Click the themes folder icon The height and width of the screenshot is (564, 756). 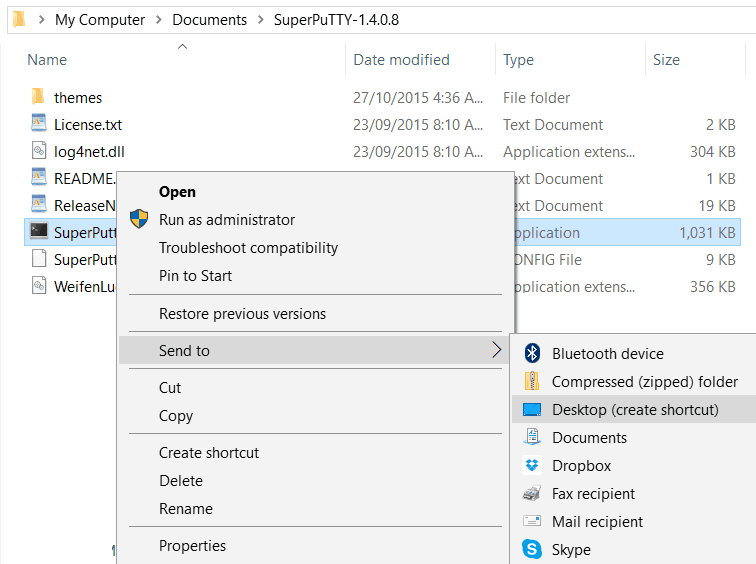click(x=38, y=97)
